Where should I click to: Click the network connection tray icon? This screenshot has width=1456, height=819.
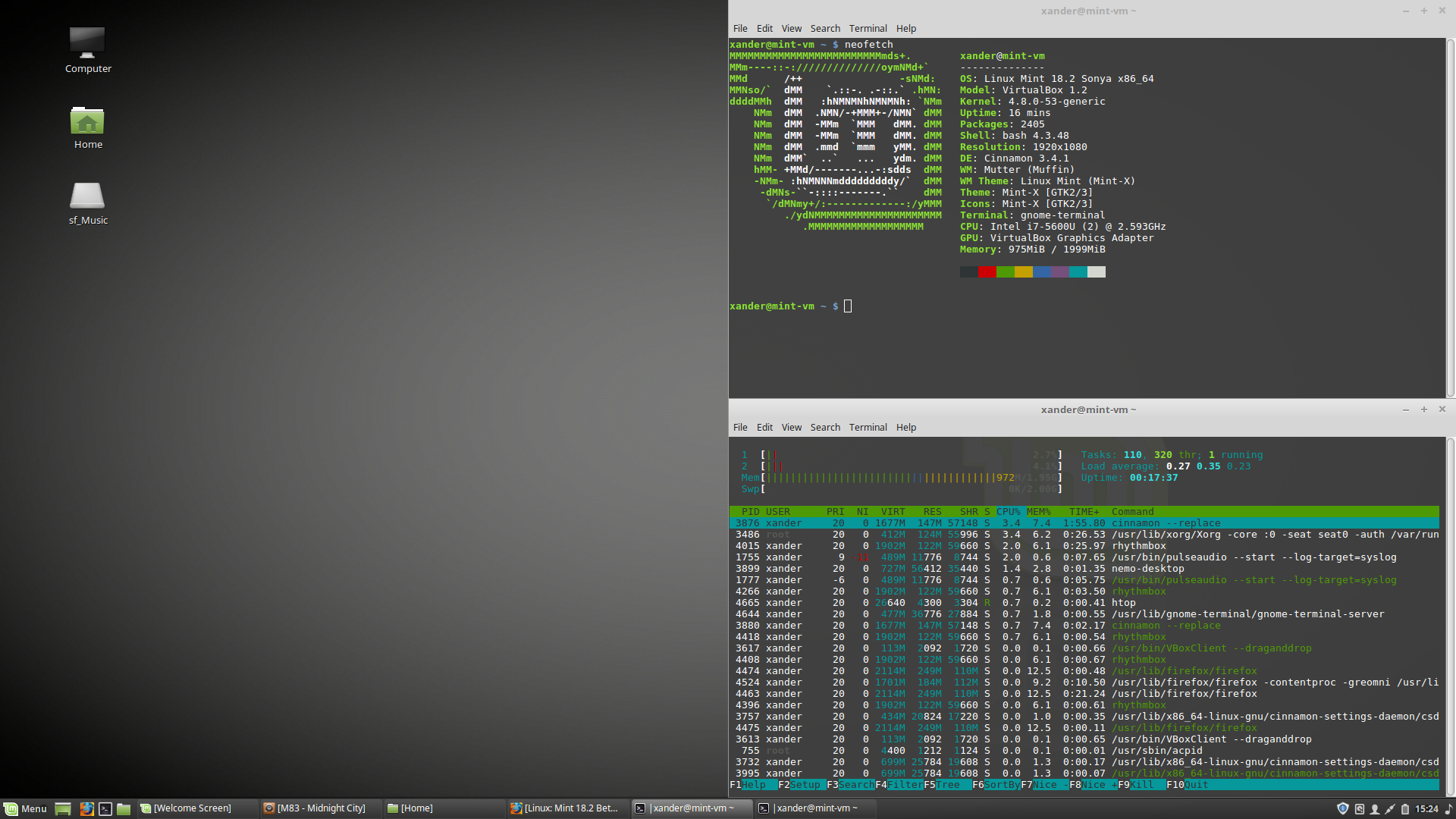click(1389, 808)
